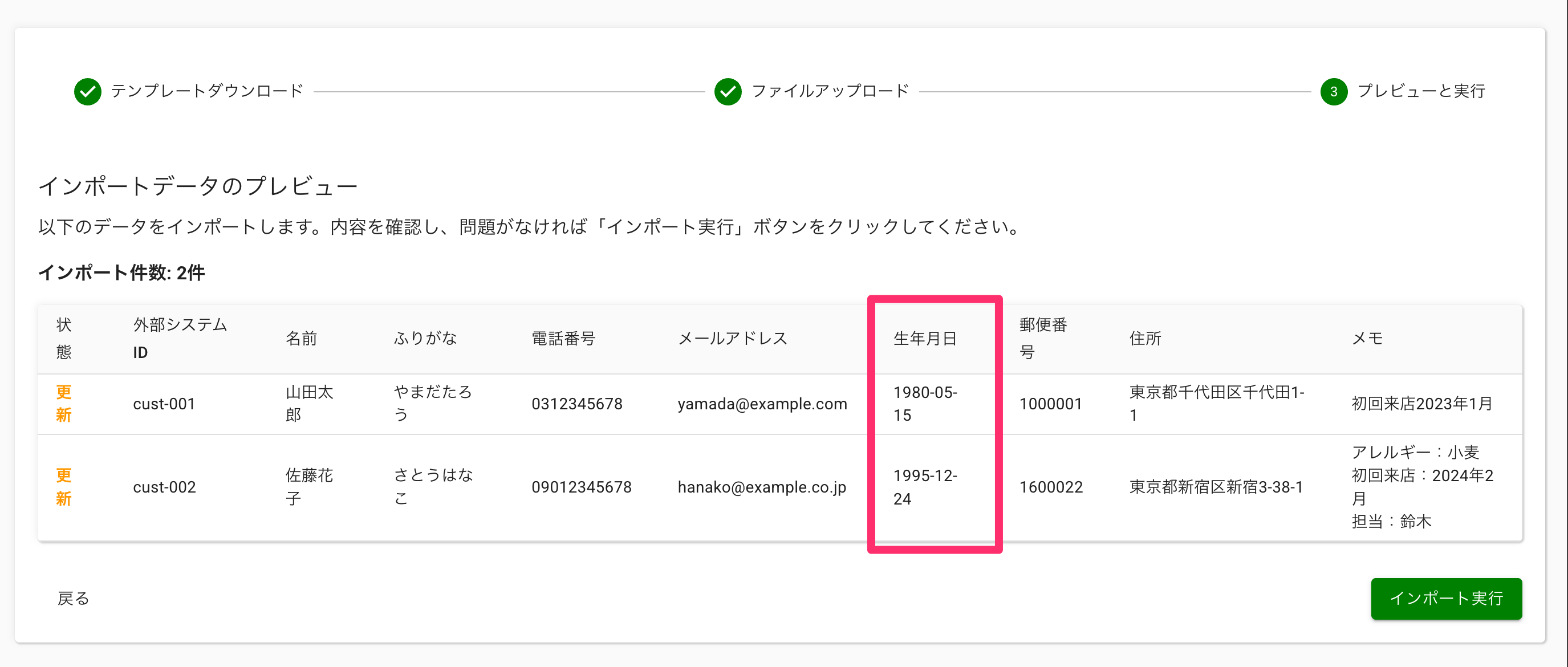Click postal code 1600022
The width and height of the screenshot is (1568, 667).
click(1051, 487)
